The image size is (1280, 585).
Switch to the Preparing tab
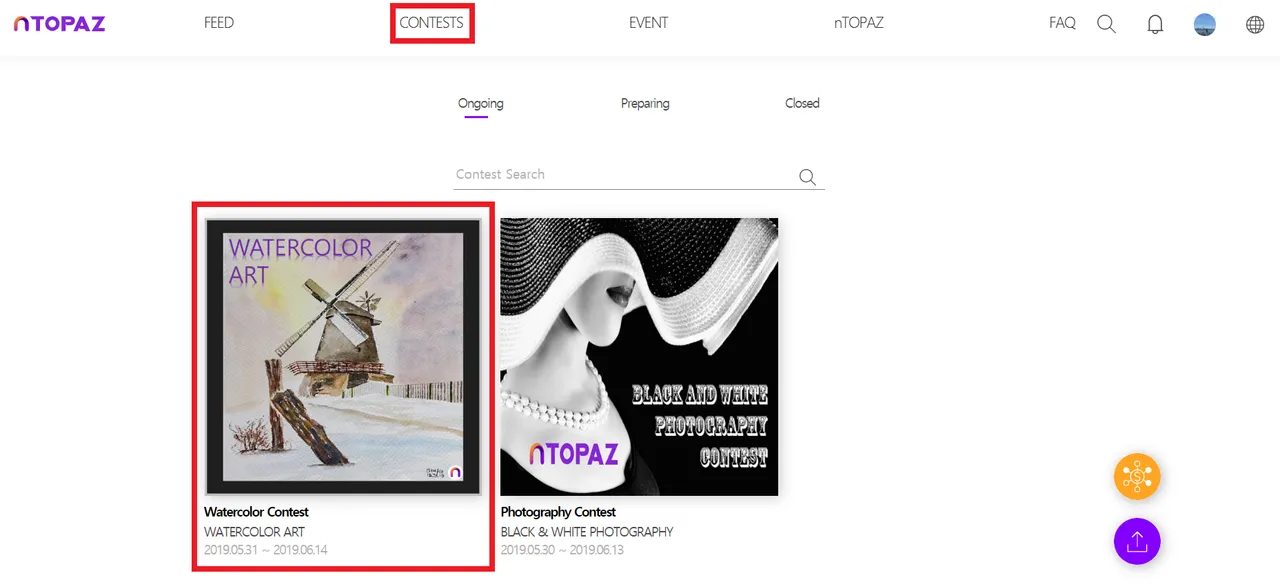pos(645,103)
